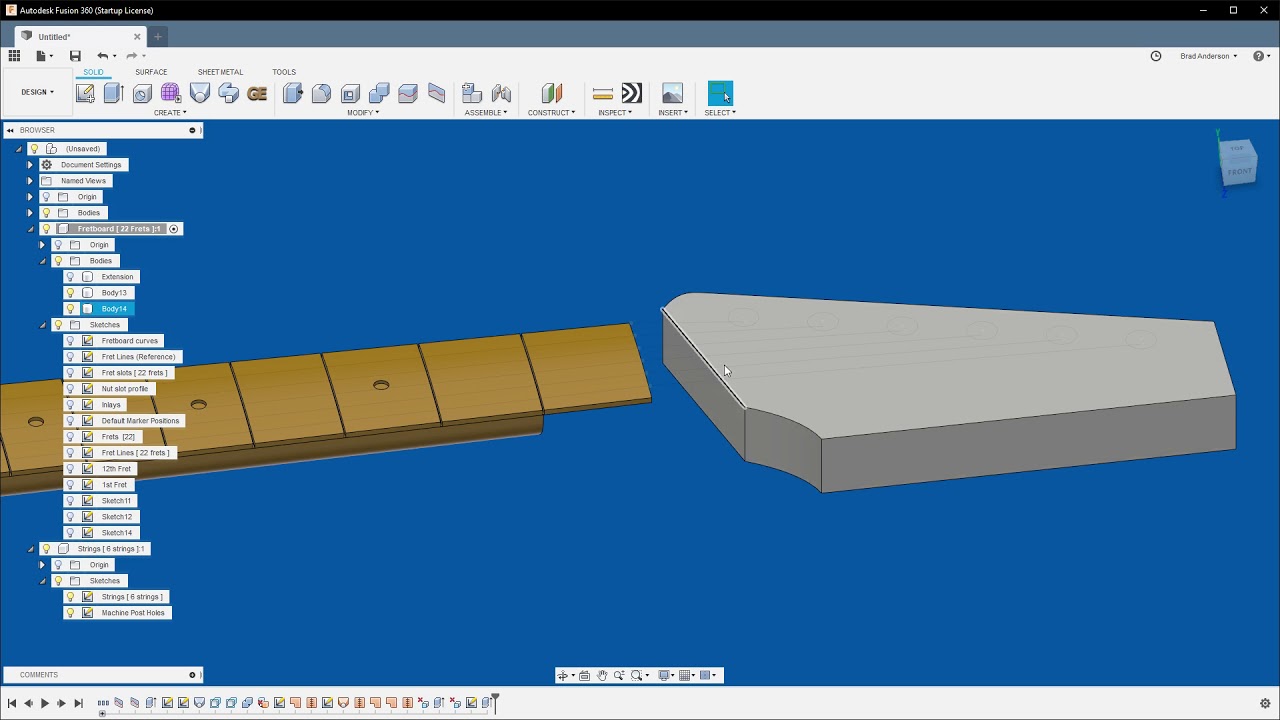Select Sketch14 in the browser
Image resolution: width=1280 pixels, height=720 pixels.
click(116, 533)
